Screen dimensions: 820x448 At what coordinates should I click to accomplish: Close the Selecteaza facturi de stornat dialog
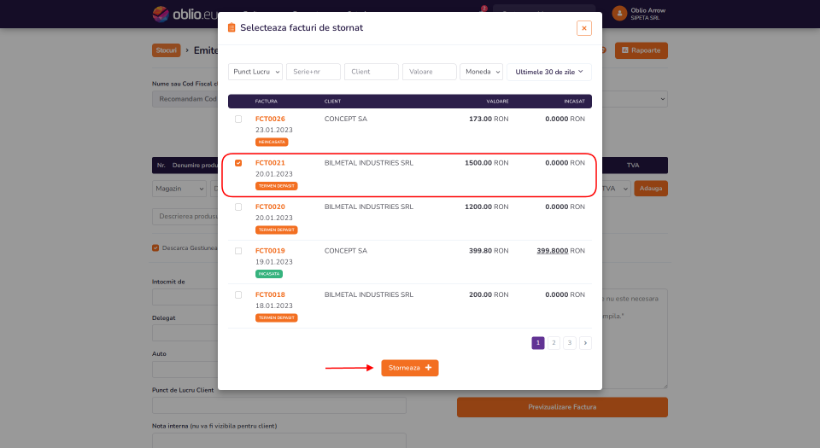coord(584,28)
